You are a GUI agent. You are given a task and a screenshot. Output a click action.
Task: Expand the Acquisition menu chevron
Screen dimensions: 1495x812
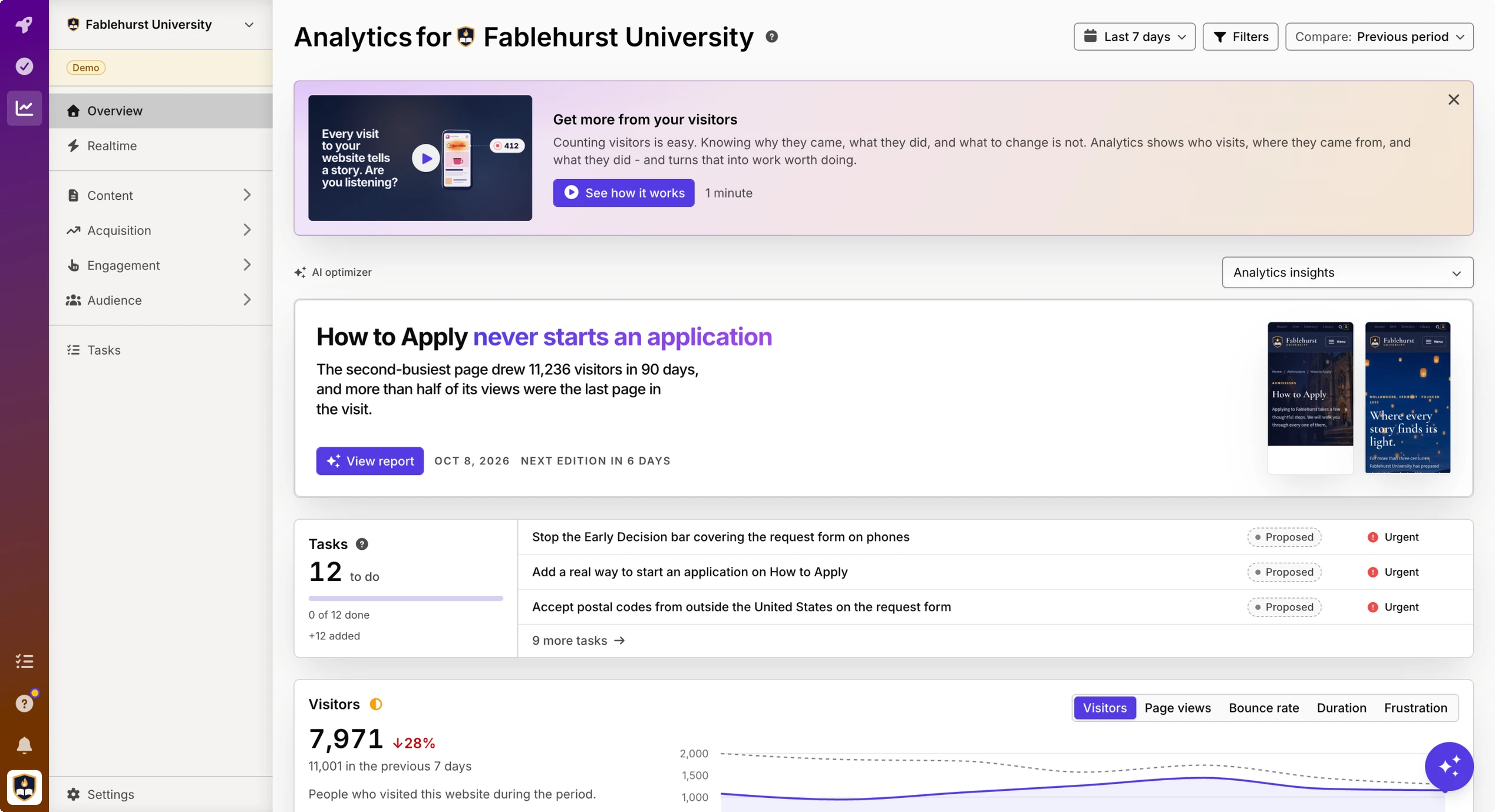pyautogui.click(x=246, y=230)
